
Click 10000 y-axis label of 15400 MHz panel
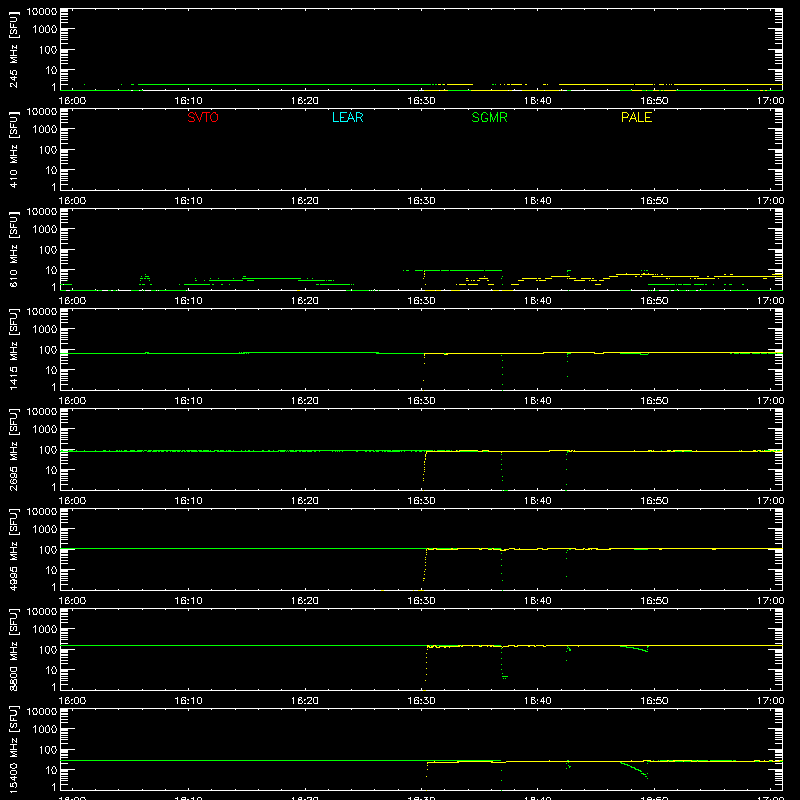coord(42,712)
